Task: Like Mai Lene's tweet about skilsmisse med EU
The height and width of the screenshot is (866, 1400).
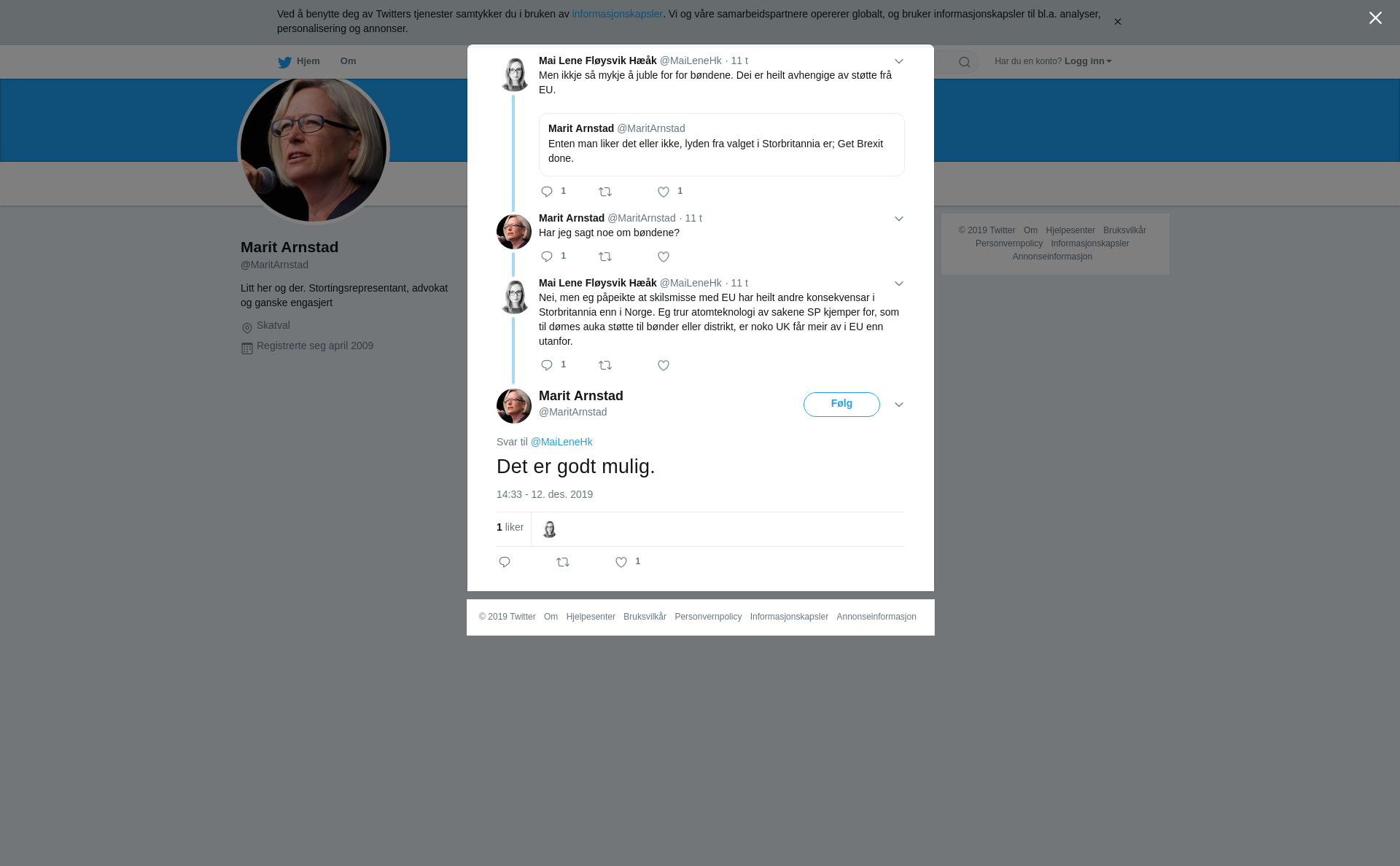Action: (x=664, y=365)
